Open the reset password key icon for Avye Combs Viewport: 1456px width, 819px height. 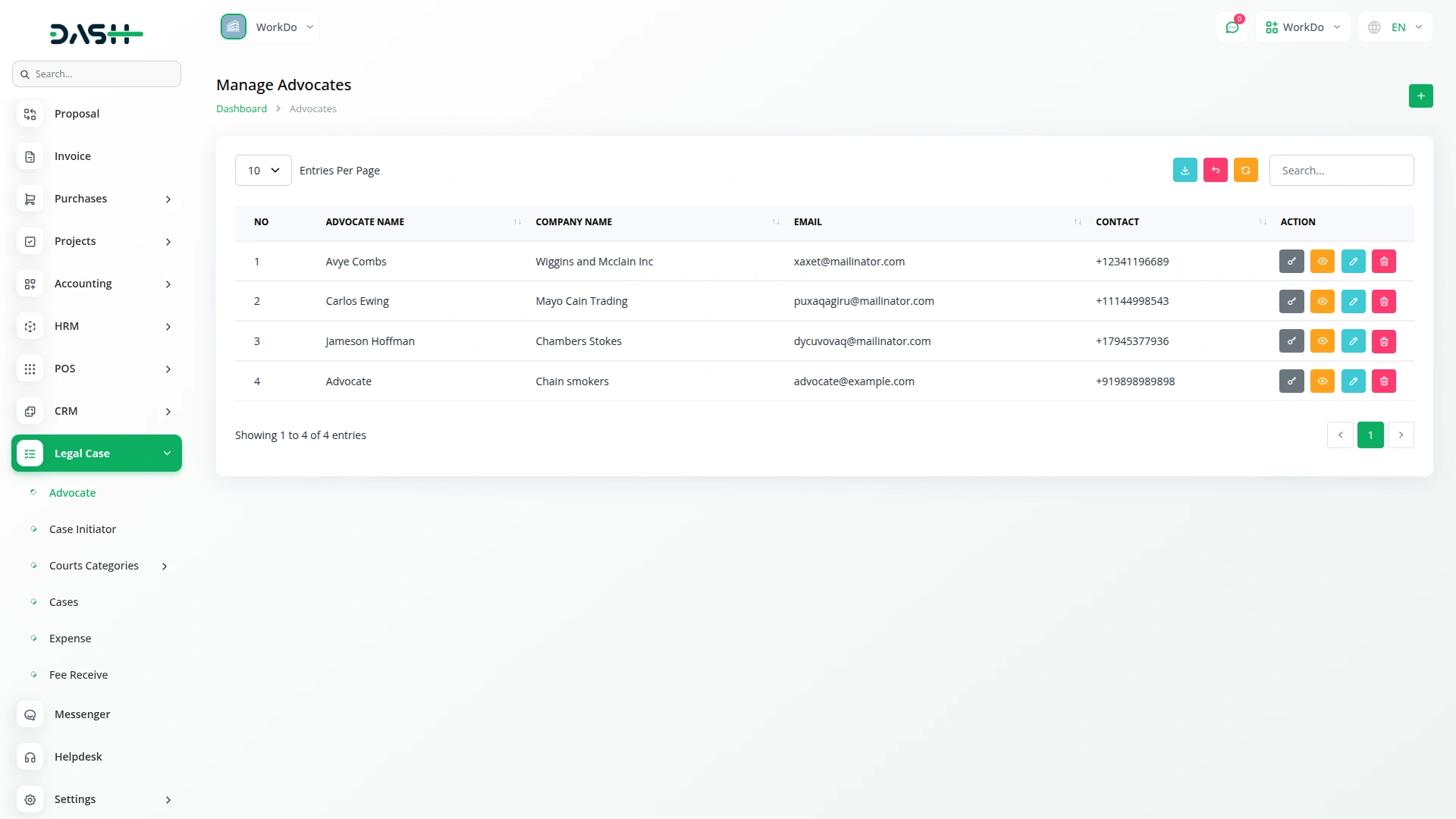tap(1291, 261)
